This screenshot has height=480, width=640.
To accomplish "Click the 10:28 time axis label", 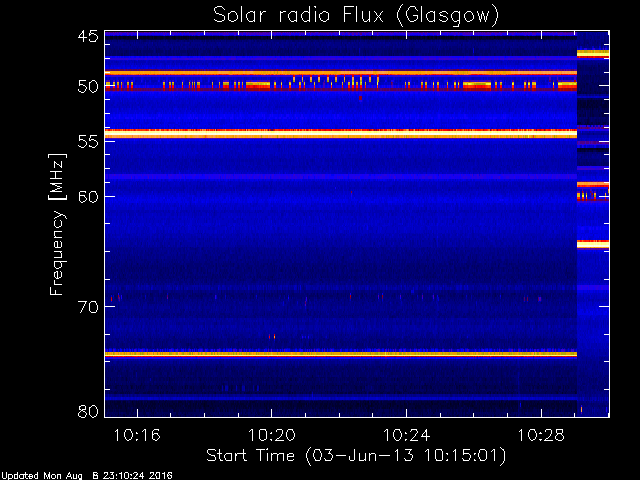I will (541, 436).
